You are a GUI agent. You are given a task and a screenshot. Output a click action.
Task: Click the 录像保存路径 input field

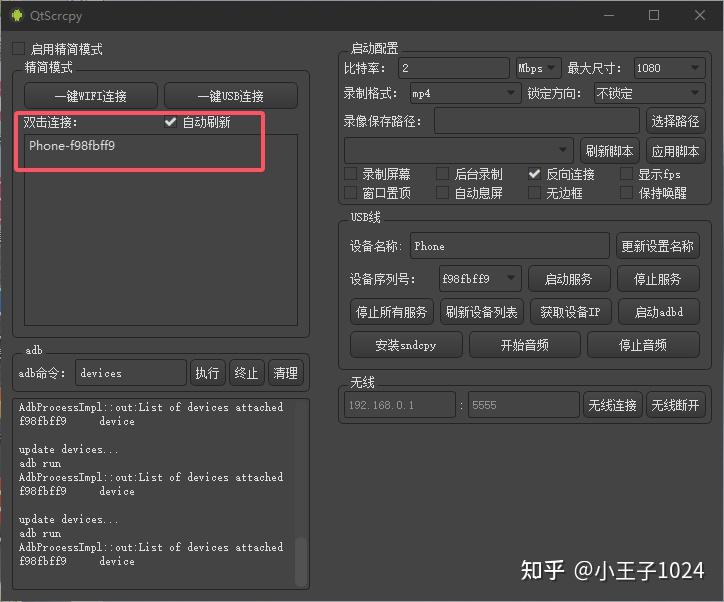tap(537, 121)
